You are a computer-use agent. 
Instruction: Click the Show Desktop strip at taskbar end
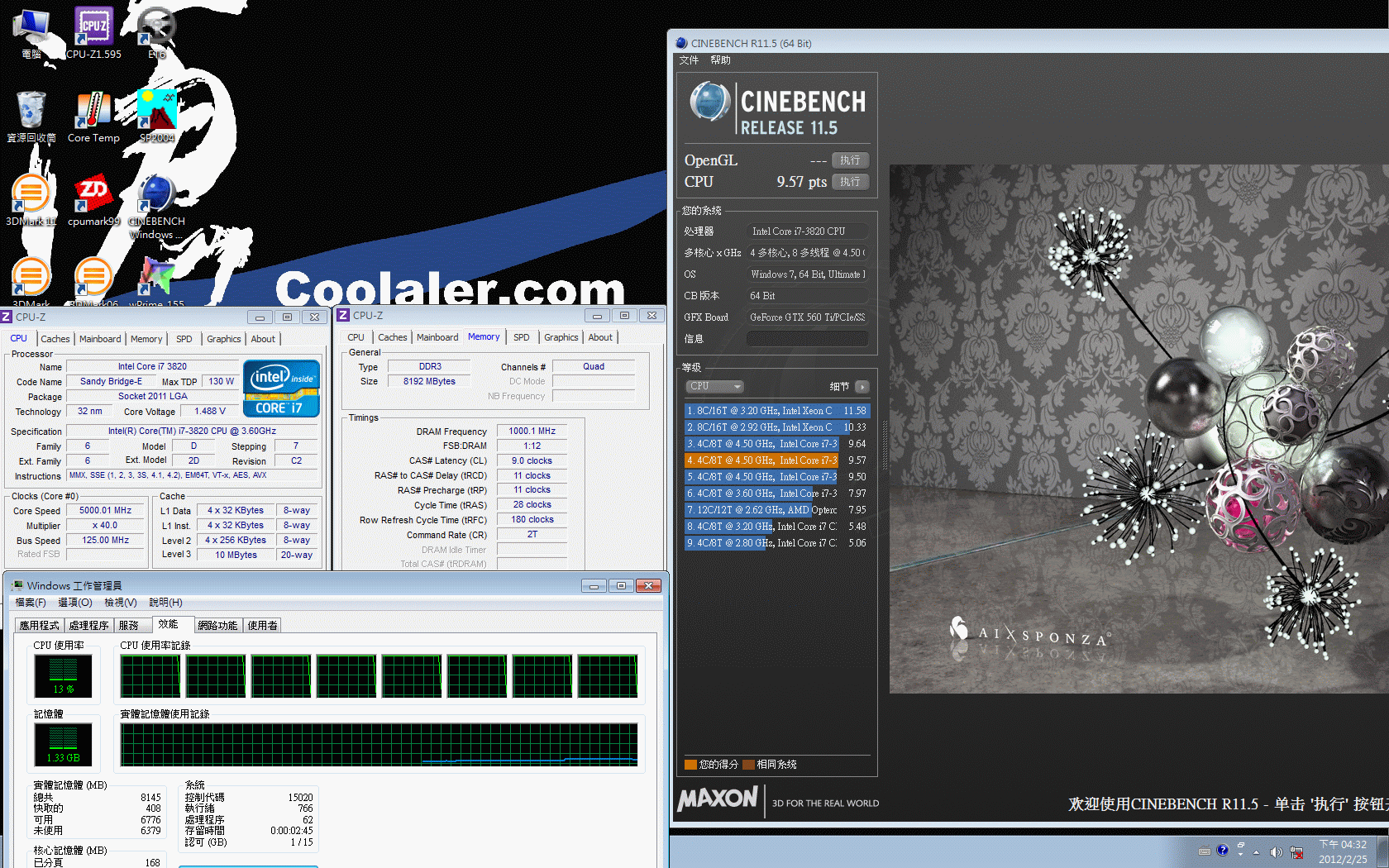[x=1384, y=851]
